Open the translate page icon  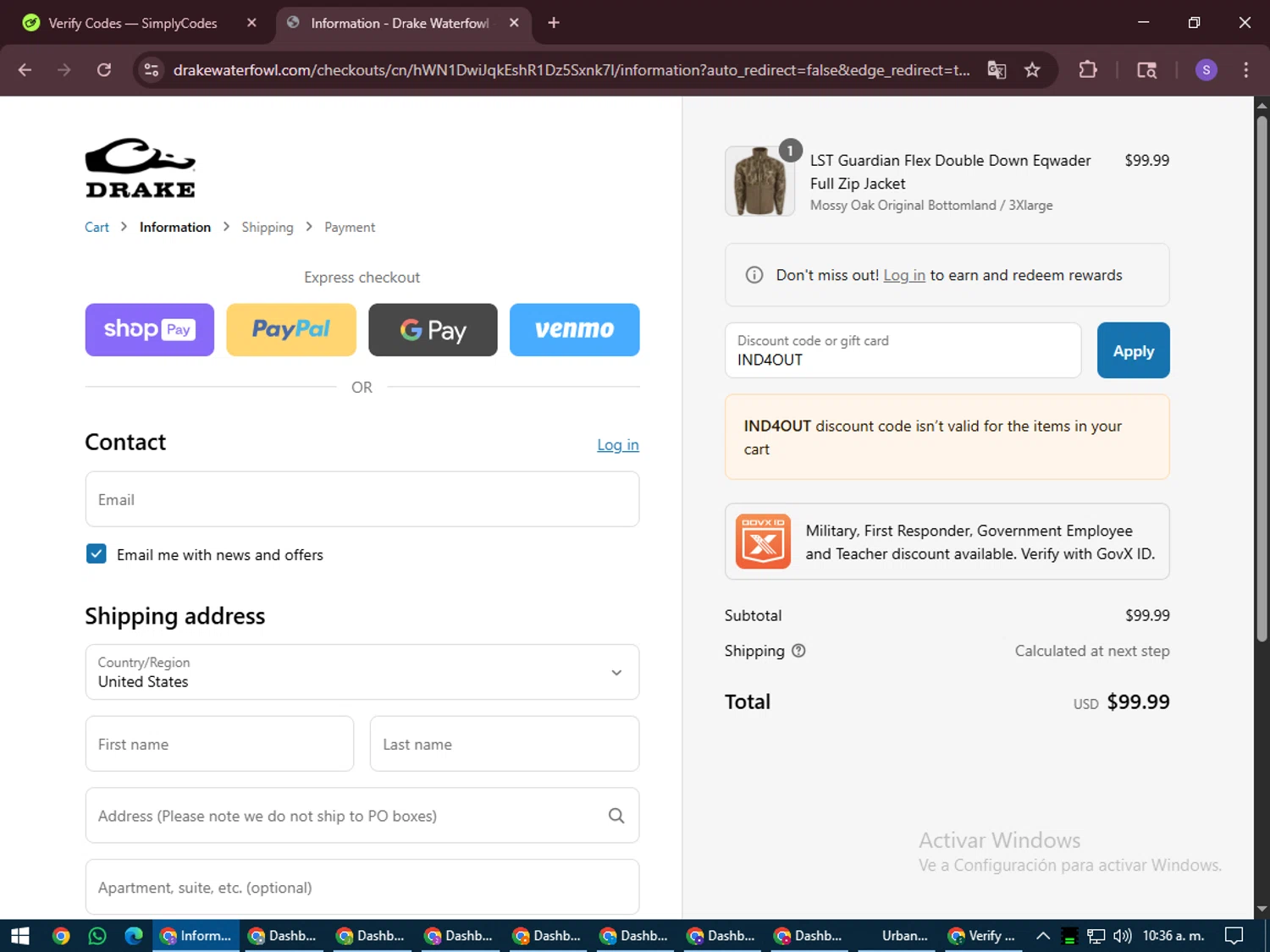pos(997,70)
